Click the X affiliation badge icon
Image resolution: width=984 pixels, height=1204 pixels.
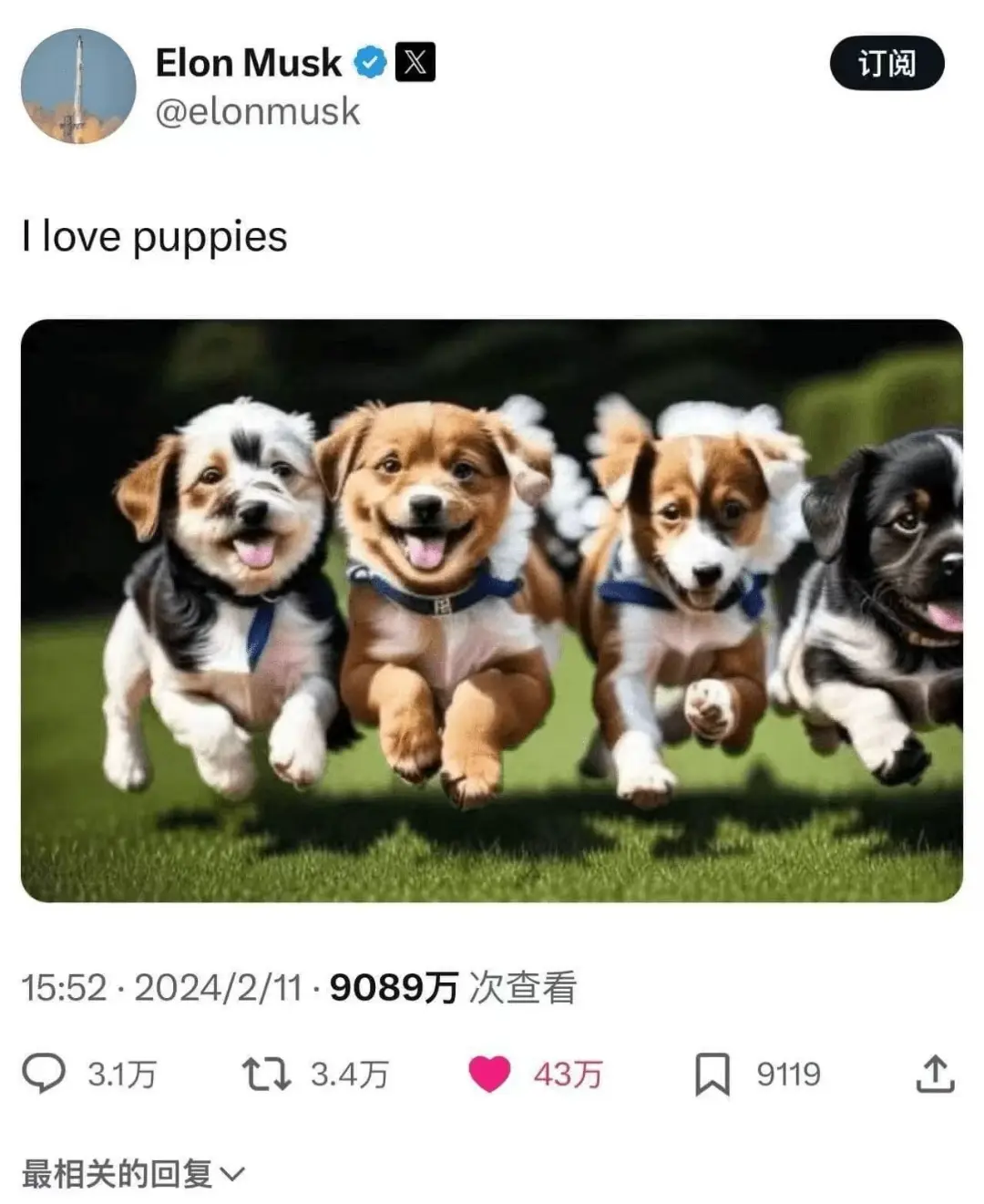click(415, 62)
